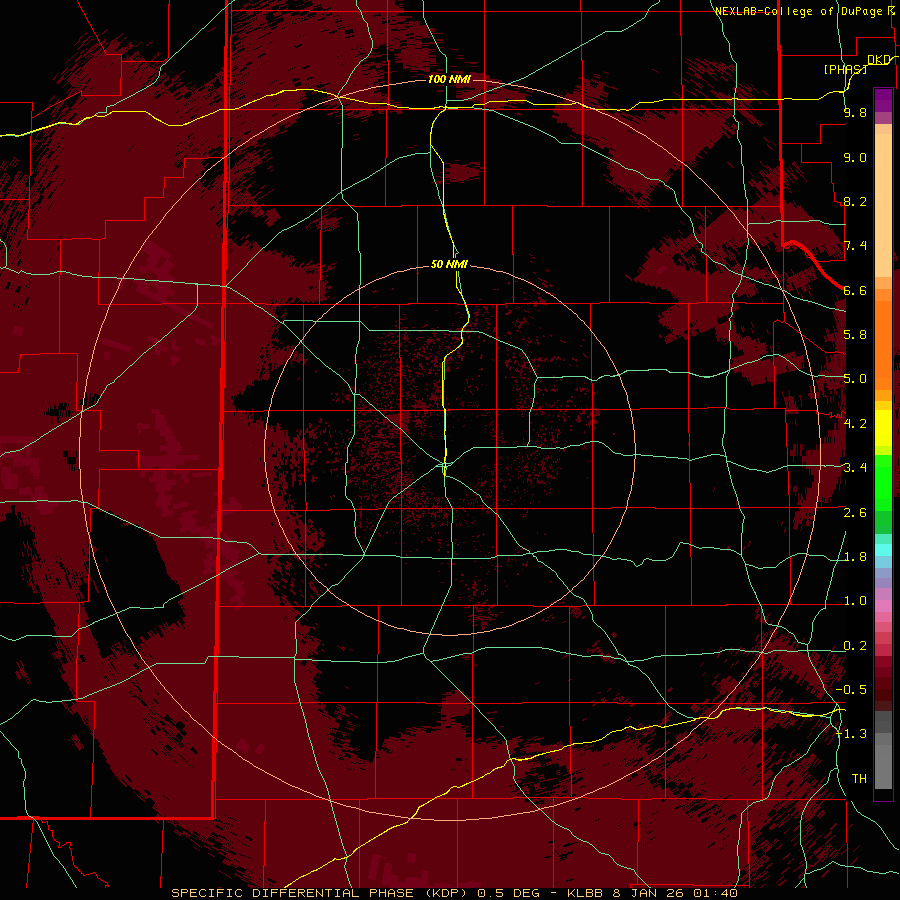This screenshot has height=900, width=900.
Task: Click the 8.2 value on color scale
Action: (855, 201)
